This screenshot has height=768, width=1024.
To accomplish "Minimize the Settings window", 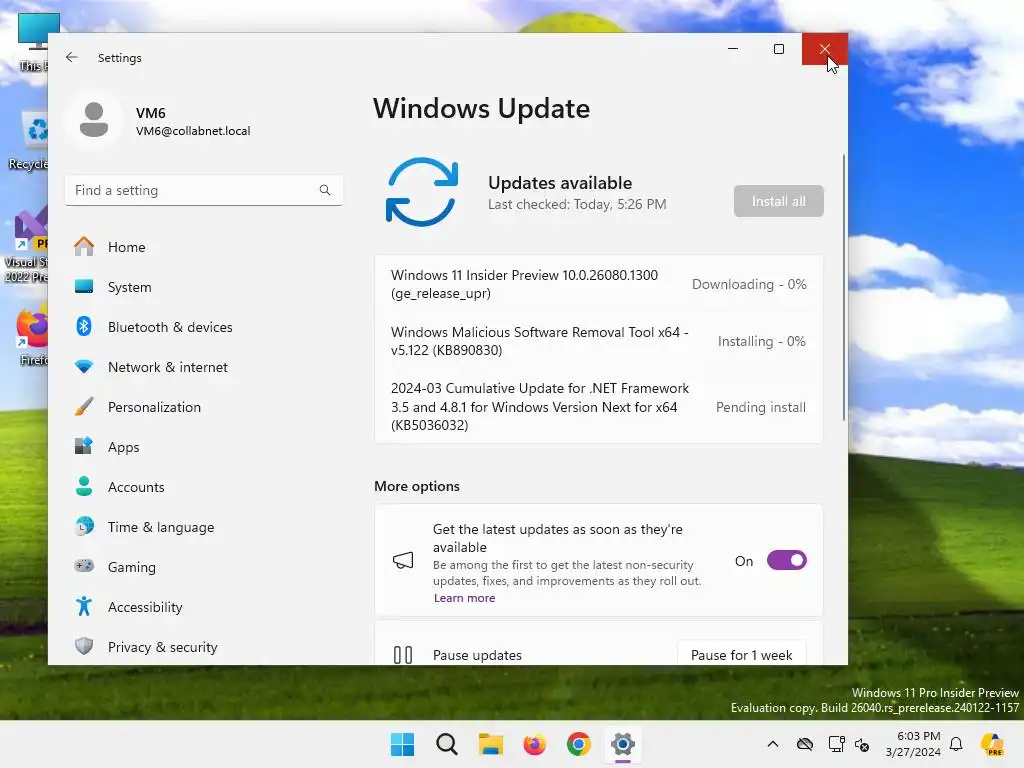I will click(x=733, y=49).
